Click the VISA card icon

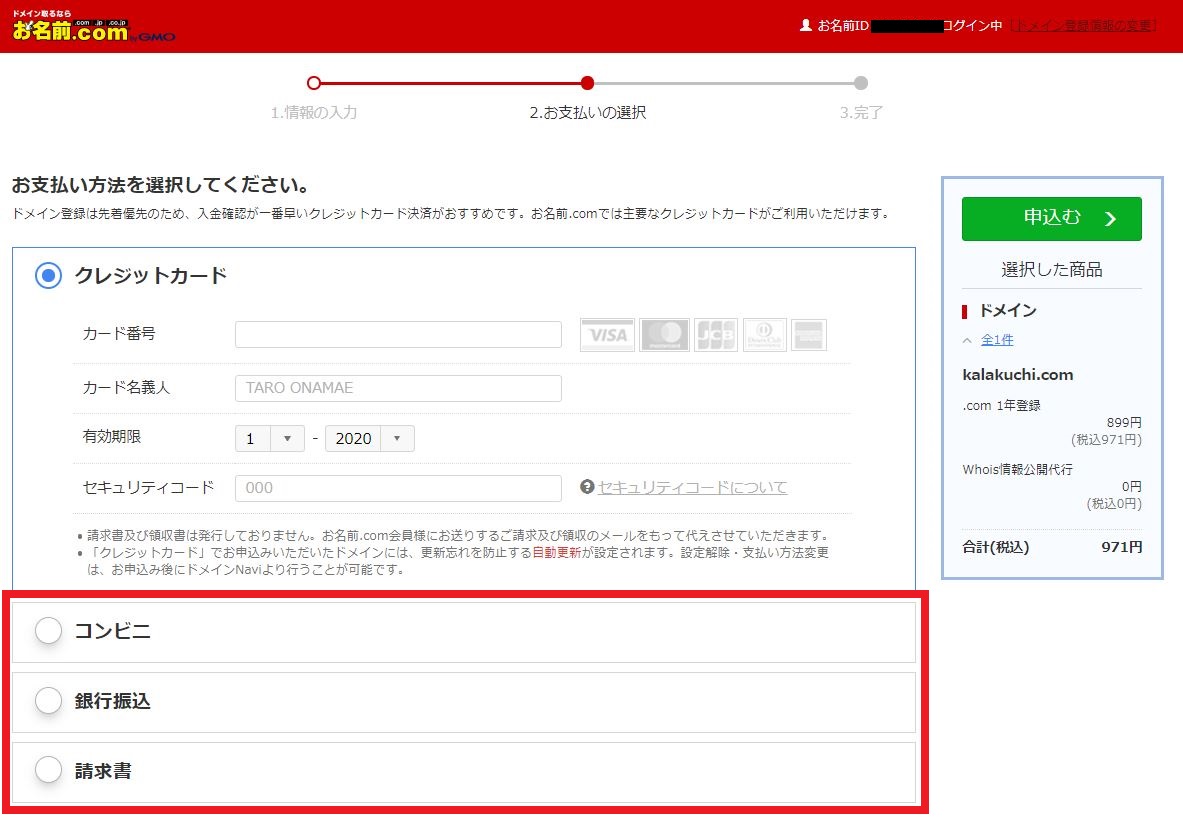pyautogui.click(x=607, y=335)
